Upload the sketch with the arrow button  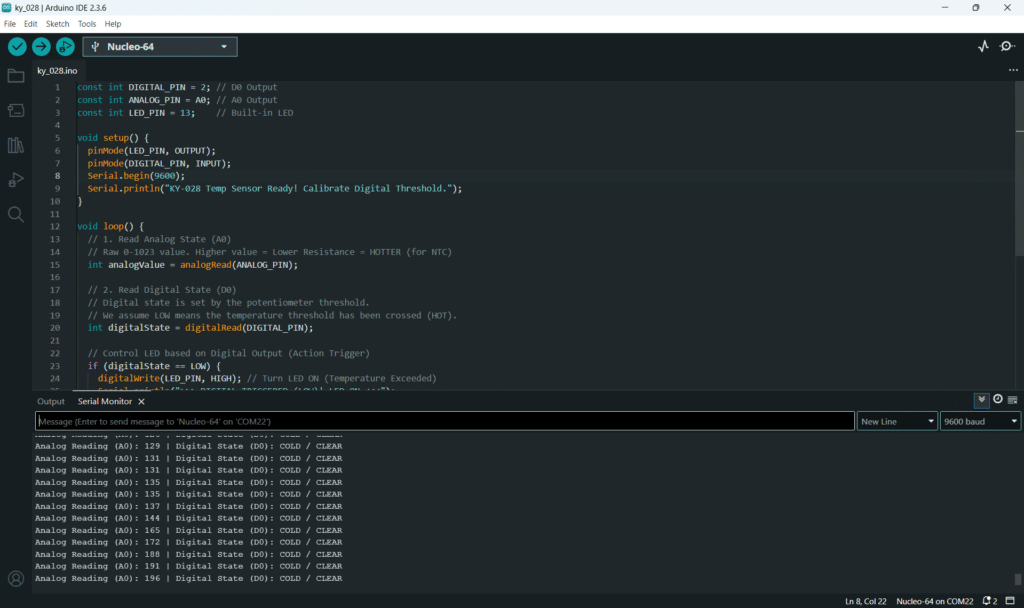(41, 46)
